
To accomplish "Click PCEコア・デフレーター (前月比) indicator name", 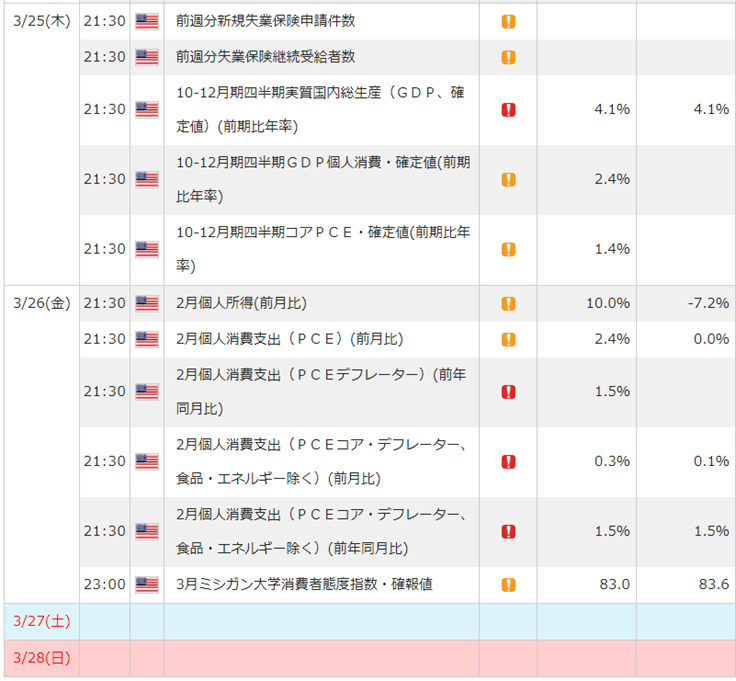I will (x=321, y=461).
